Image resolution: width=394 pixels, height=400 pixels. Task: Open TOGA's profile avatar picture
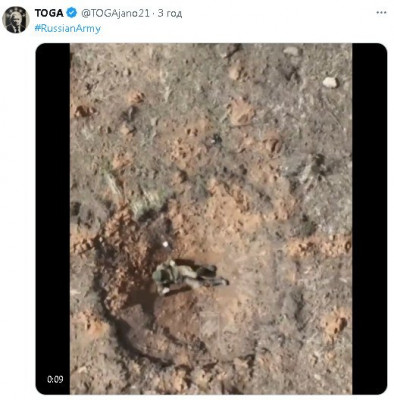coord(16,20)
